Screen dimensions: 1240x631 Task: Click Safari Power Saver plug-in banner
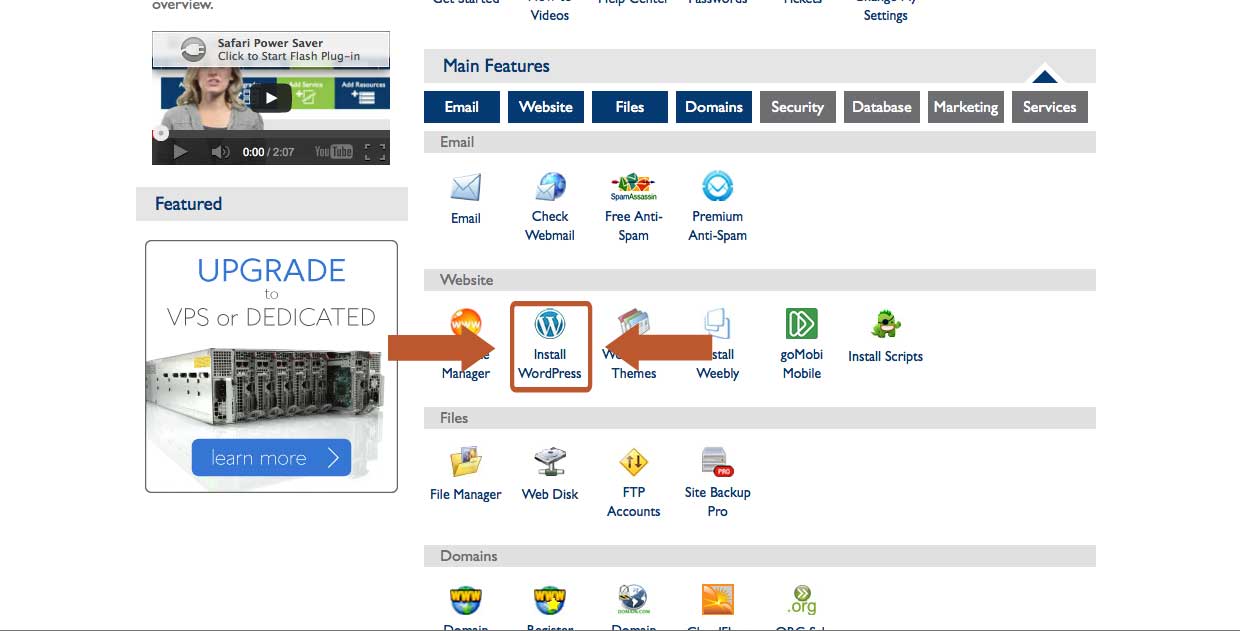coord(271,50)
